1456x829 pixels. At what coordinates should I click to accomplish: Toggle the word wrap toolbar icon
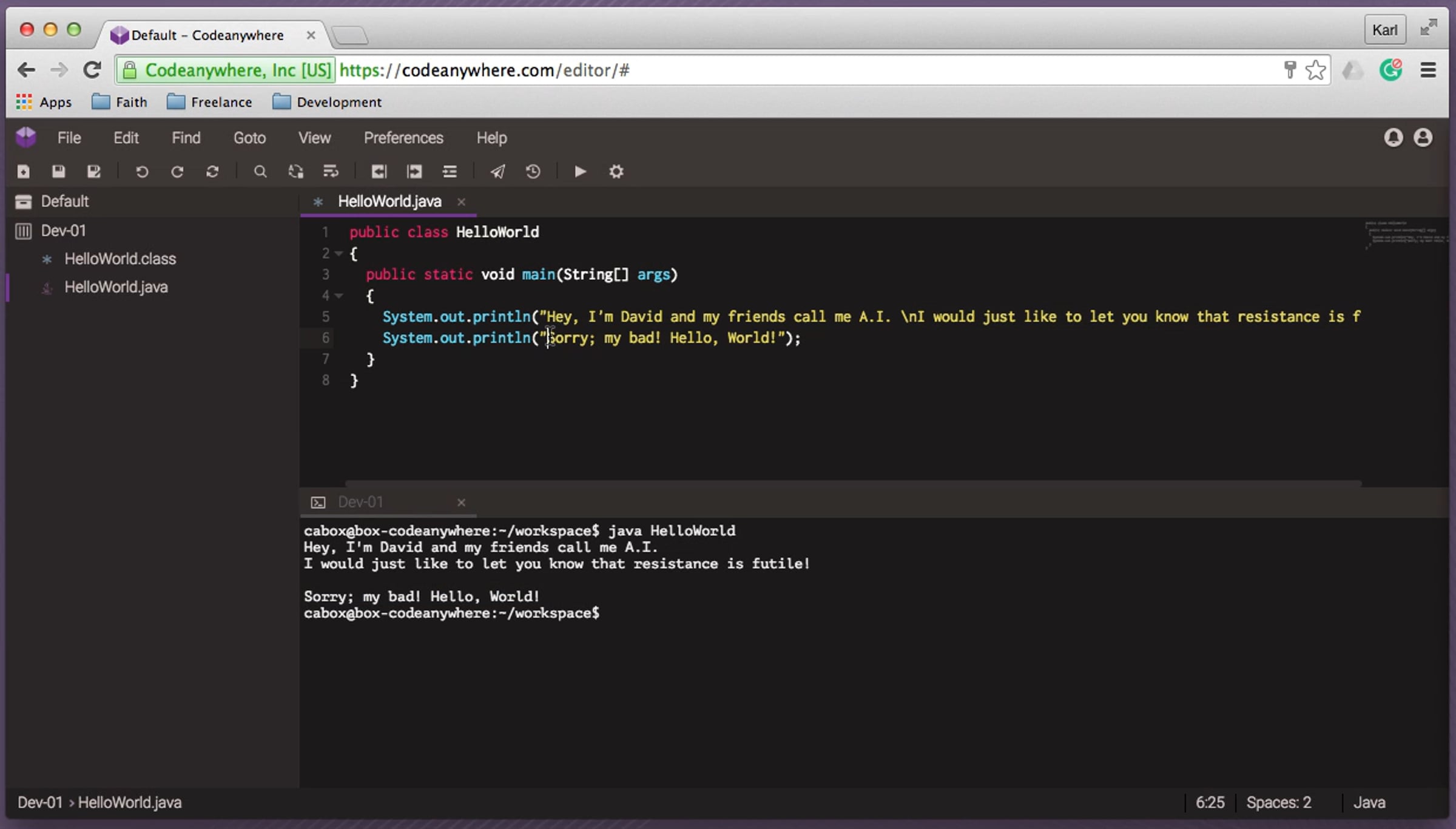[x=331, y=172]
